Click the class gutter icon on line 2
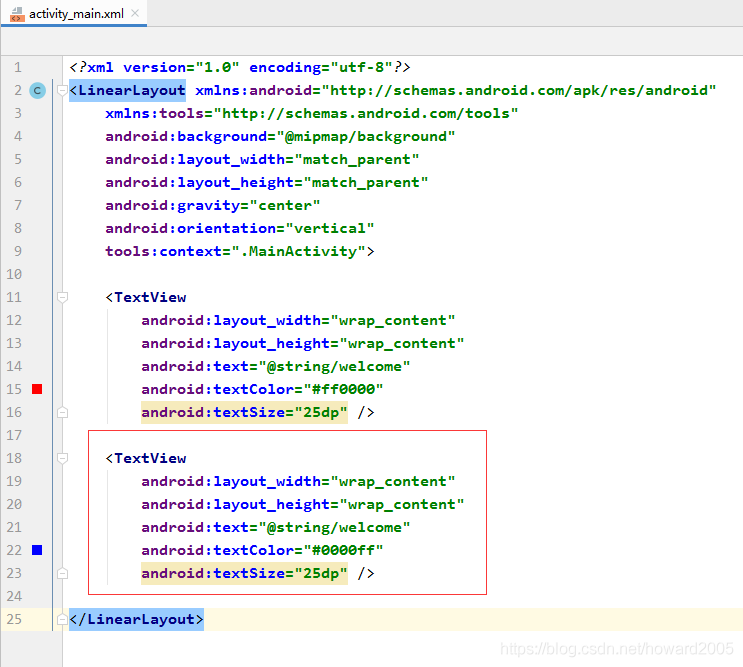 coord(37,90)
